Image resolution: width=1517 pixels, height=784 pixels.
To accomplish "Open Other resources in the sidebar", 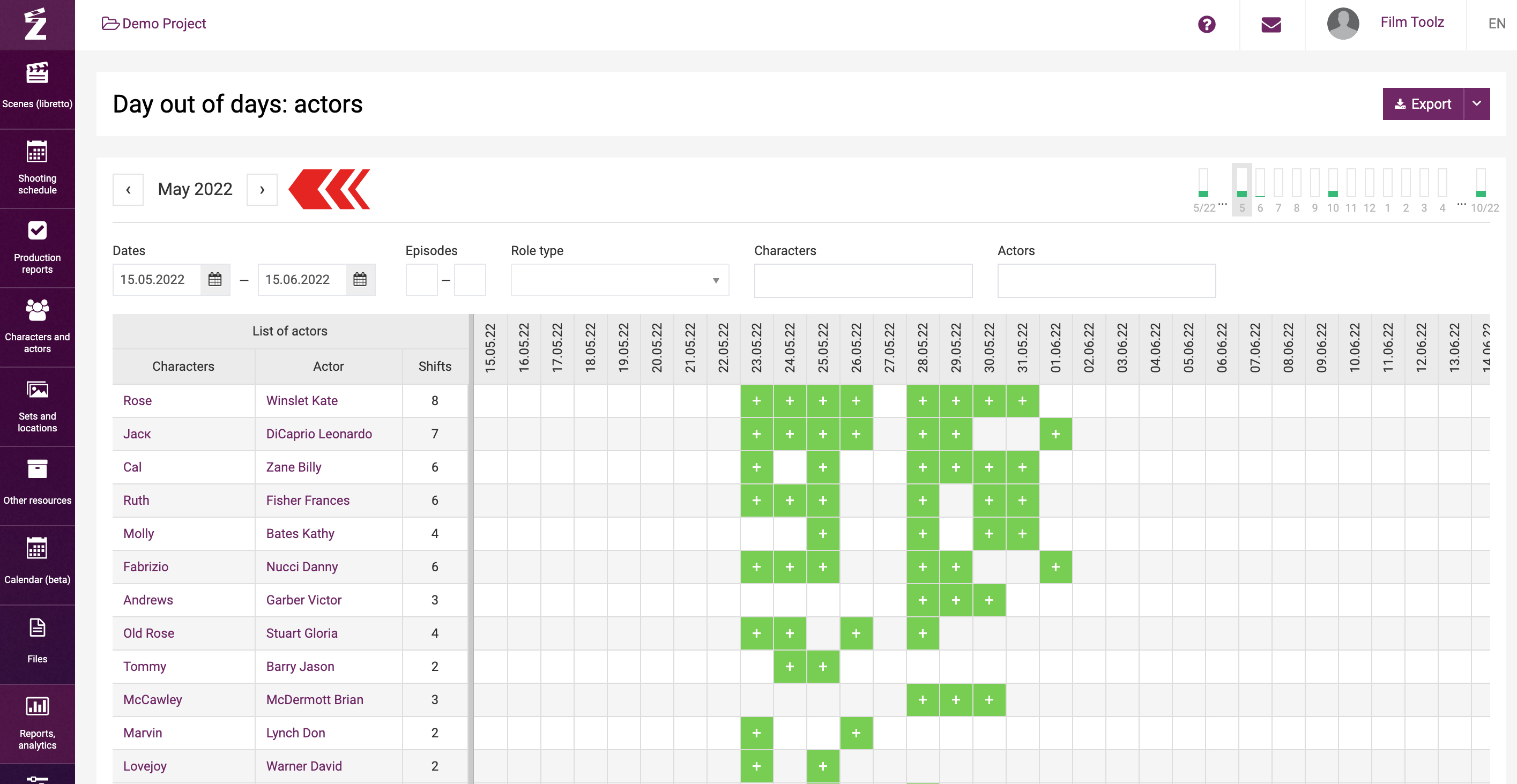I will coord(37,486).
